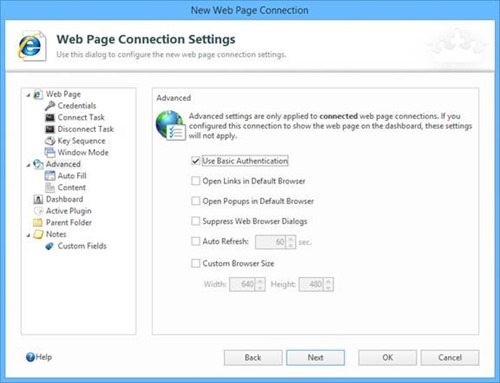Click the Window Mode icon
This screenshot has width=500, height=383.
(50, 153)
